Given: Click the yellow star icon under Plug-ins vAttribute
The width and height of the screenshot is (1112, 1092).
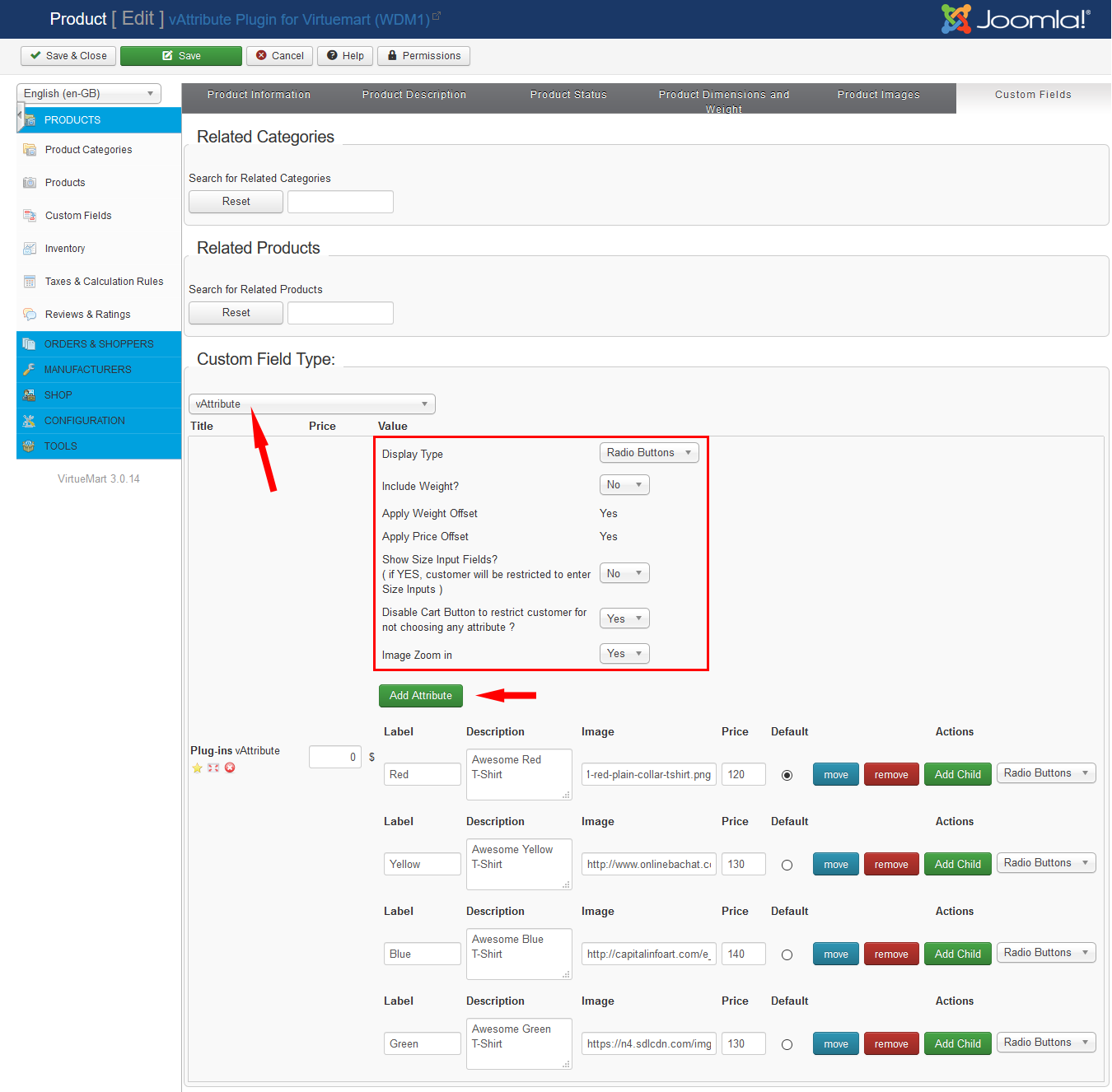Looking at the screenshot, I should point(198,768).
